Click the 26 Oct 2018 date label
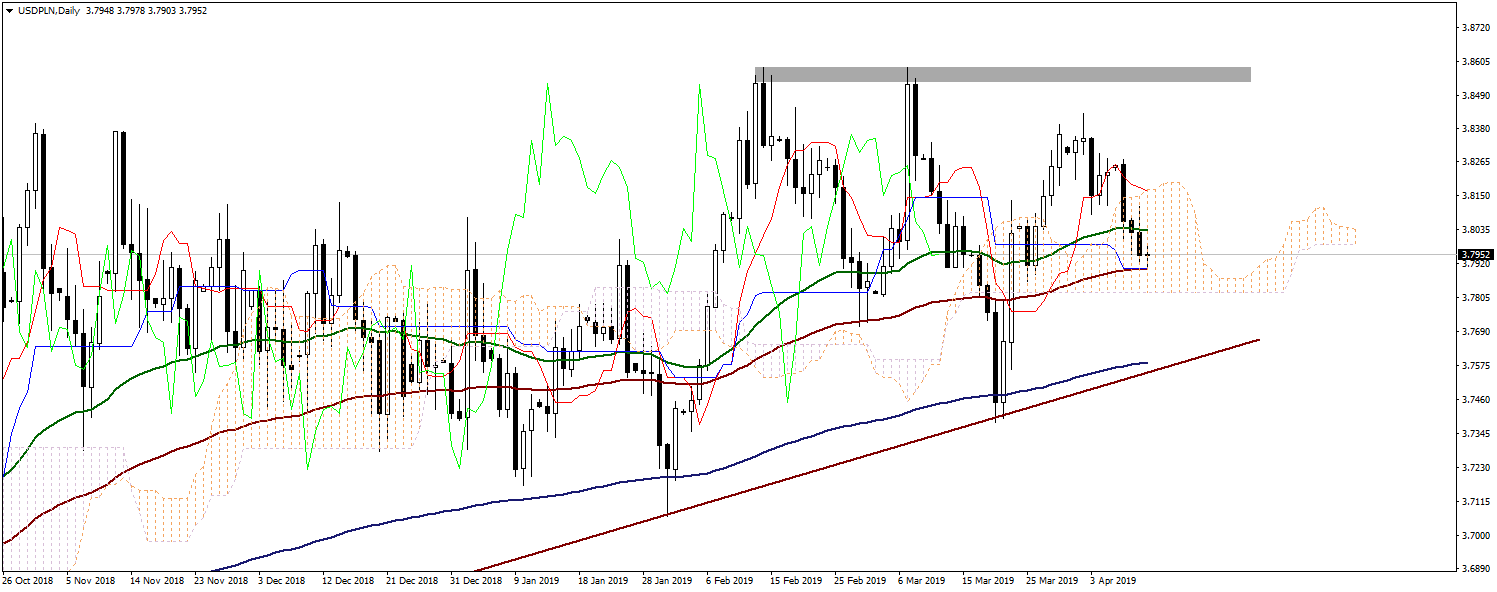The width and height of the screenshot is (1497, 592). pos(27,580)
